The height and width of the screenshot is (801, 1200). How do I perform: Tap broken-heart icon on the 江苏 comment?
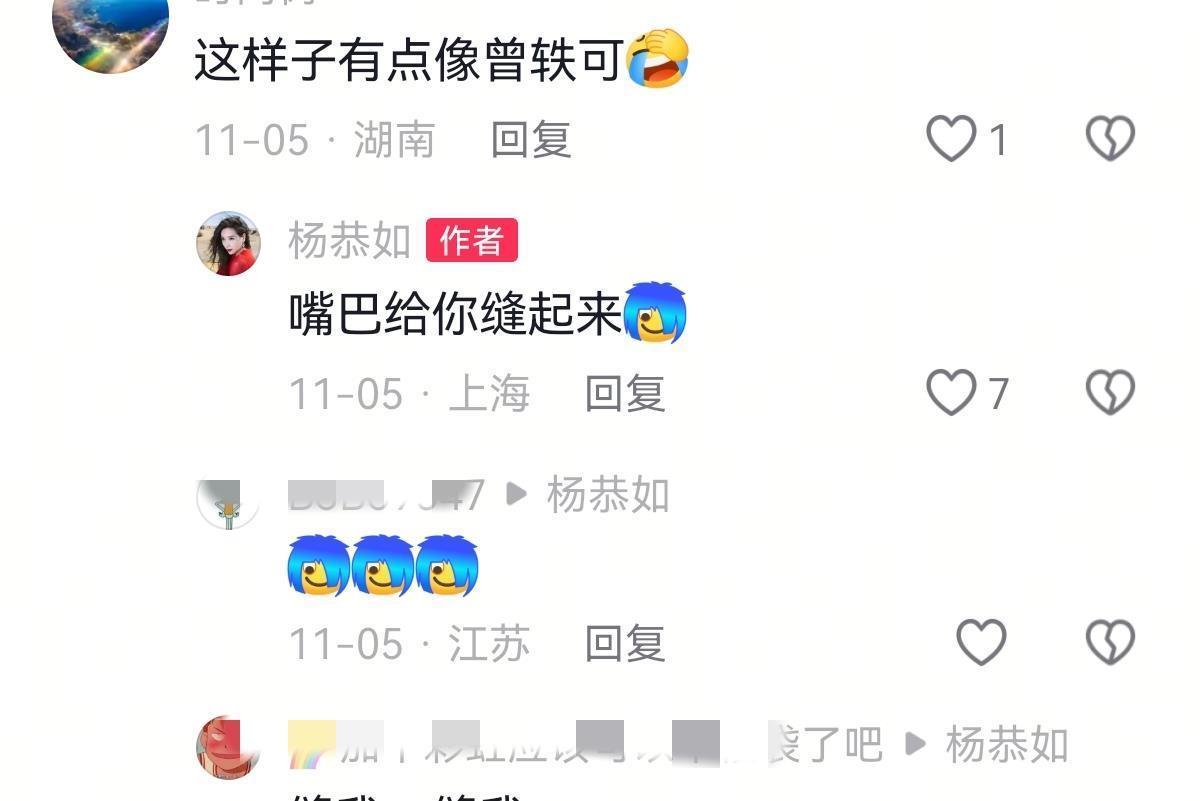click(x=1110, y=643)
